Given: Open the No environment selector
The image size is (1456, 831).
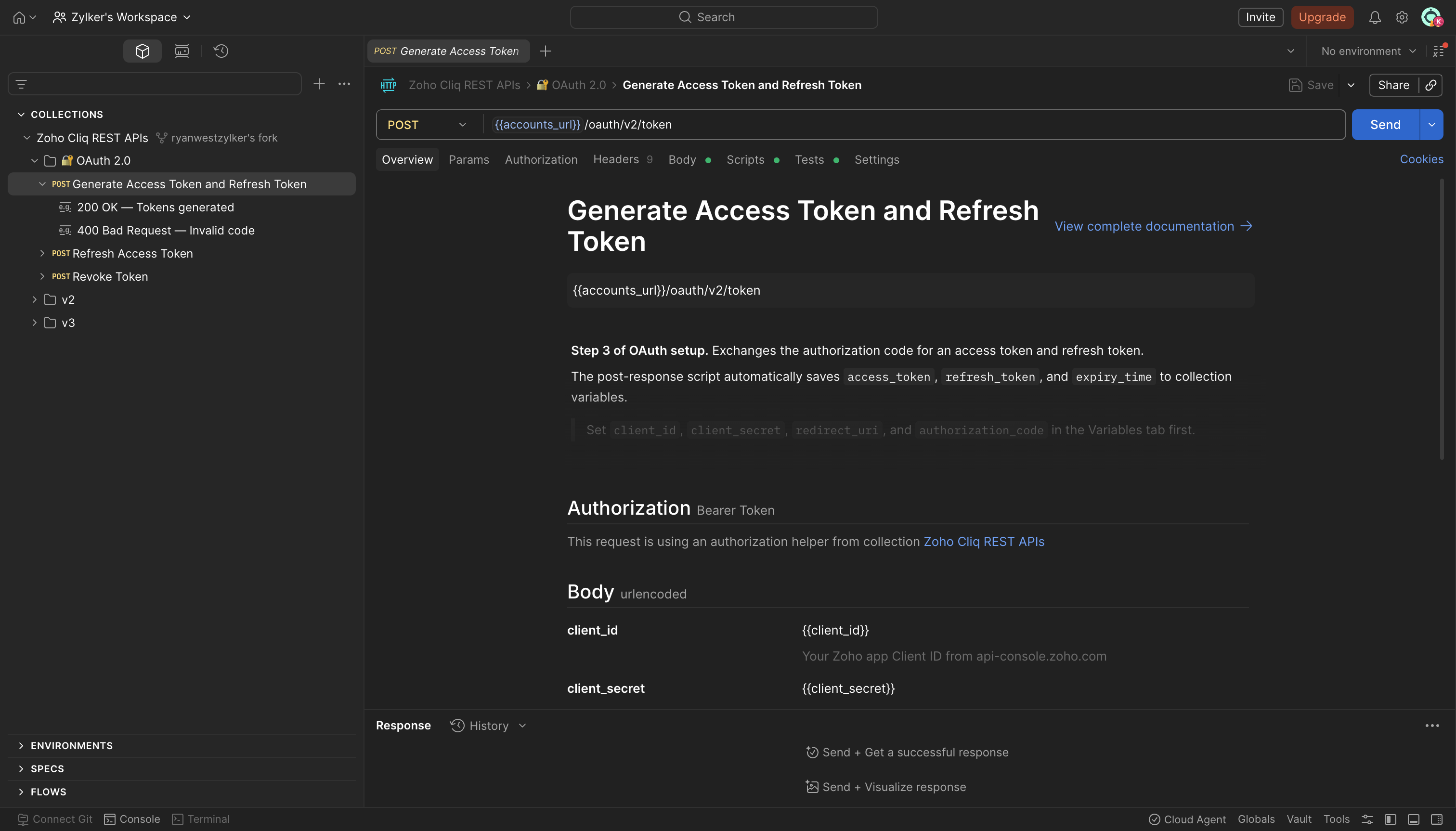Looking at the screenshot, I should (x=1369, y=52).
